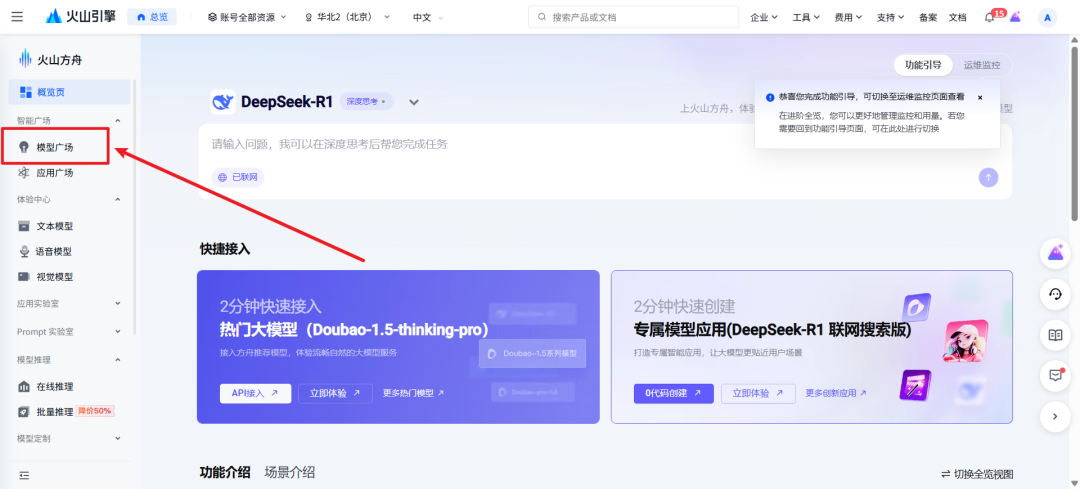
Task: Open the hamburger menu at top left
Action: pyautogui.click(x=17, y=17)
